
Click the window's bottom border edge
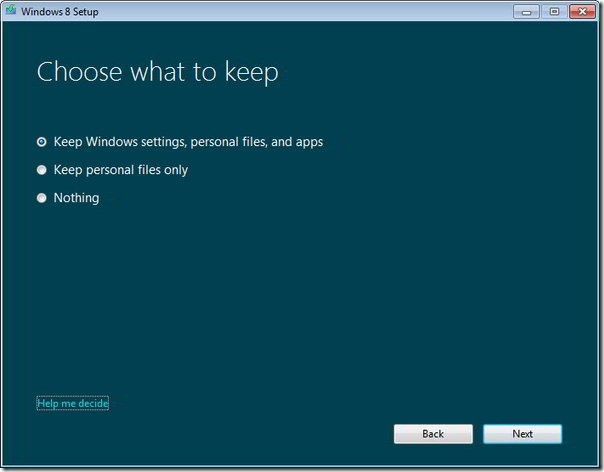coord(300,467)
